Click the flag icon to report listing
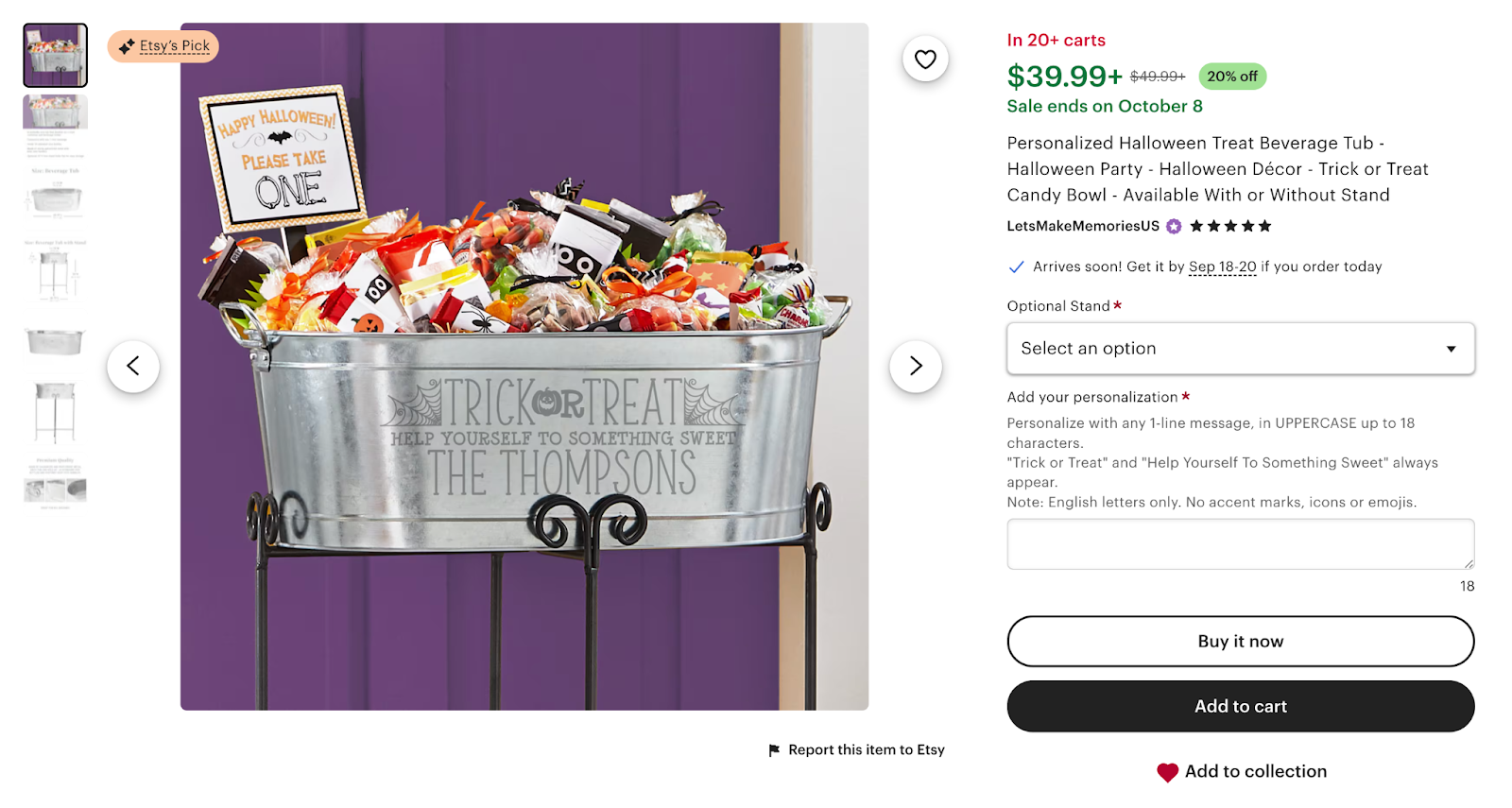Screen dimensions: 1512x808 click(773, 749)
